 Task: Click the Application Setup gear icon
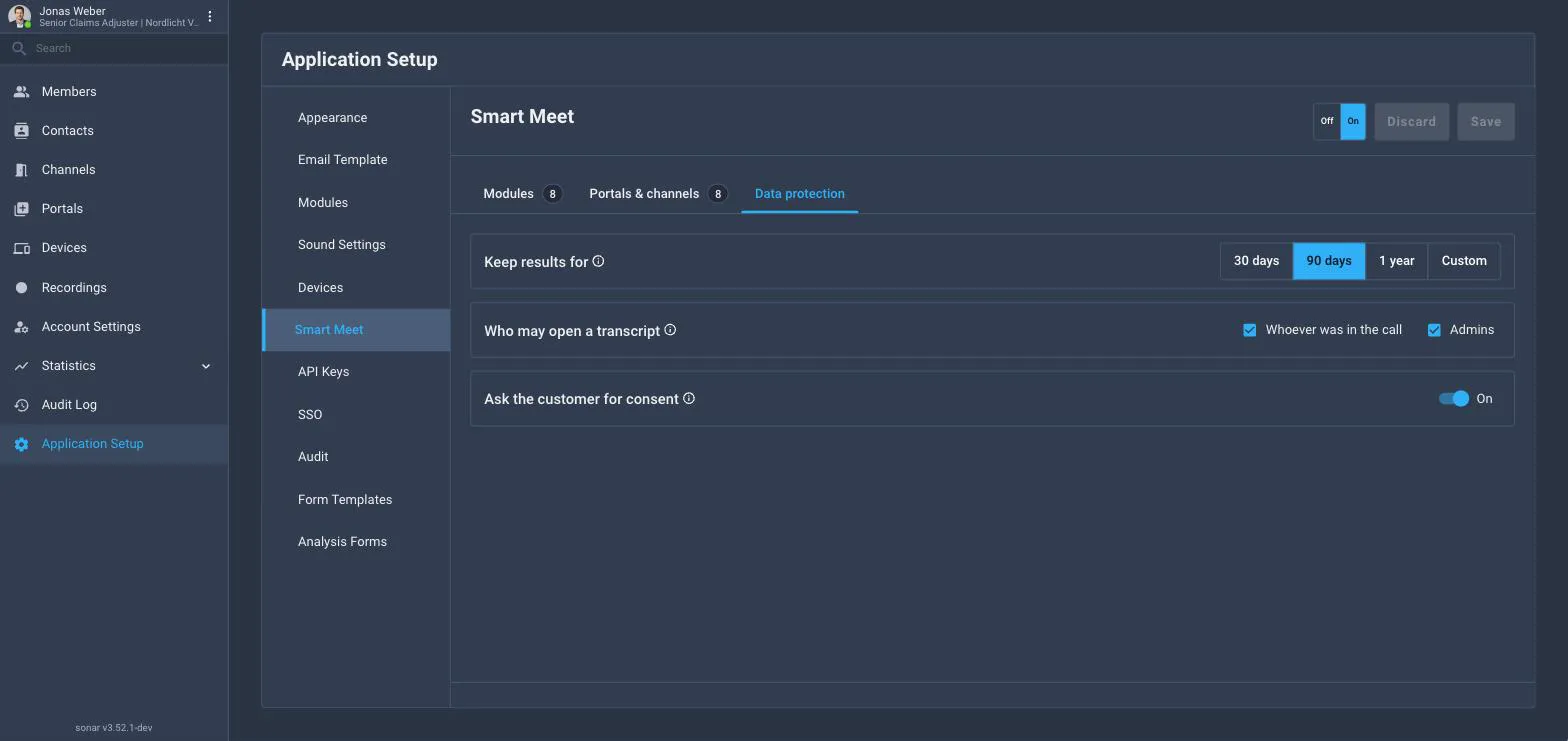[21, 444]
